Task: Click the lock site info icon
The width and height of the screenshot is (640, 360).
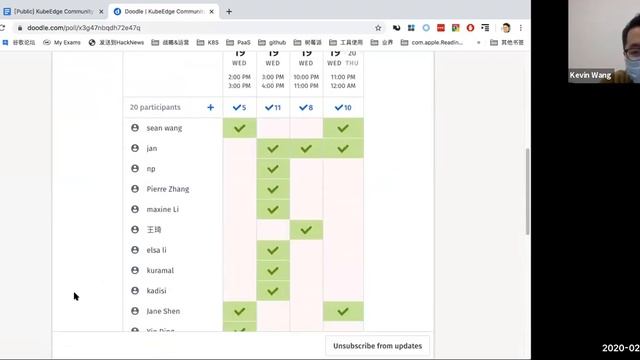Action: click(x=20, y=28)
